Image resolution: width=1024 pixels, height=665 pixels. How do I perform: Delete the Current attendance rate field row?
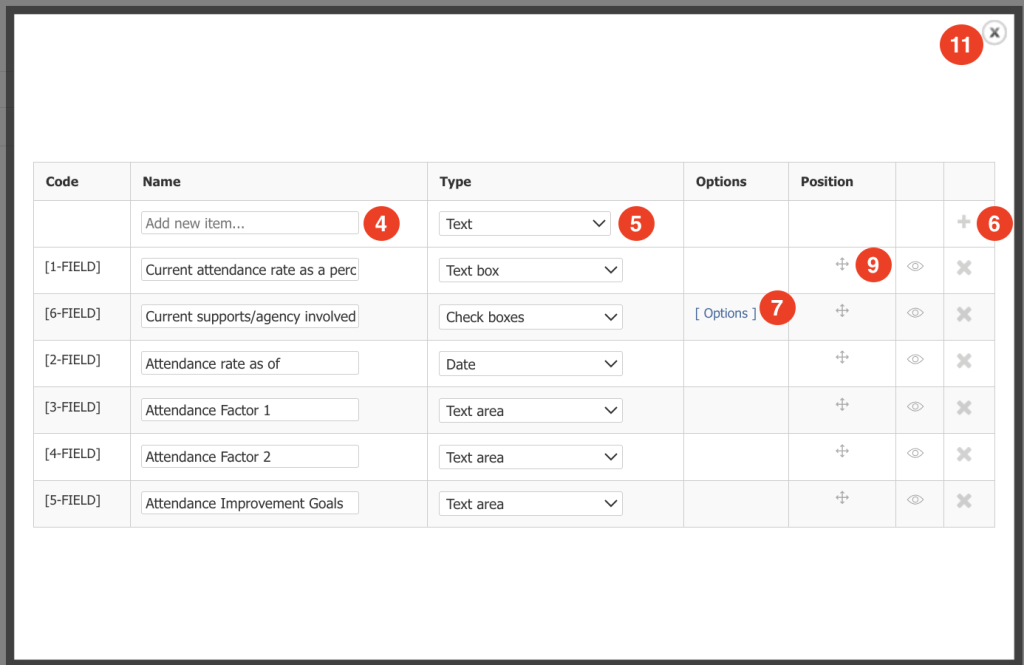pyautogui.click(x=964, y=267)
